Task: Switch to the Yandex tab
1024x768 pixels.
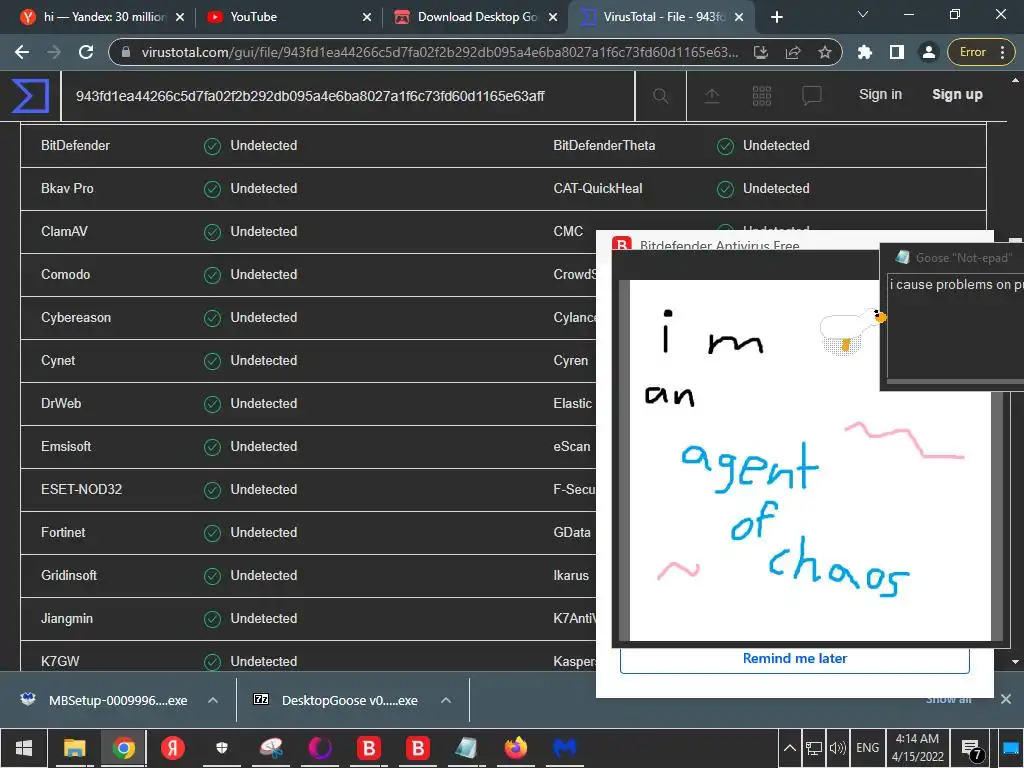Action: (x=103, y=17)
